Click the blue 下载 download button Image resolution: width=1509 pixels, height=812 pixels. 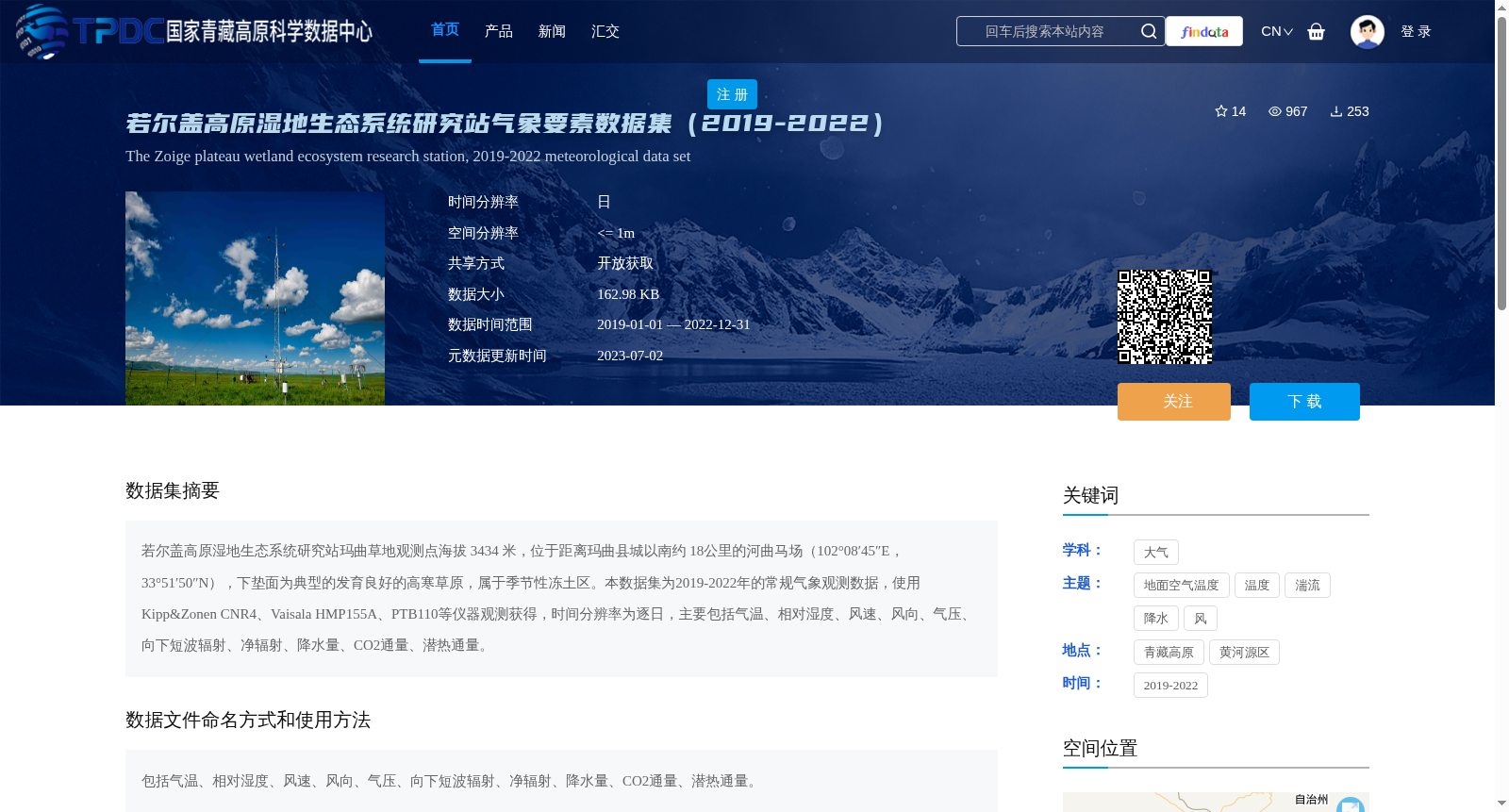point(1304,402)
